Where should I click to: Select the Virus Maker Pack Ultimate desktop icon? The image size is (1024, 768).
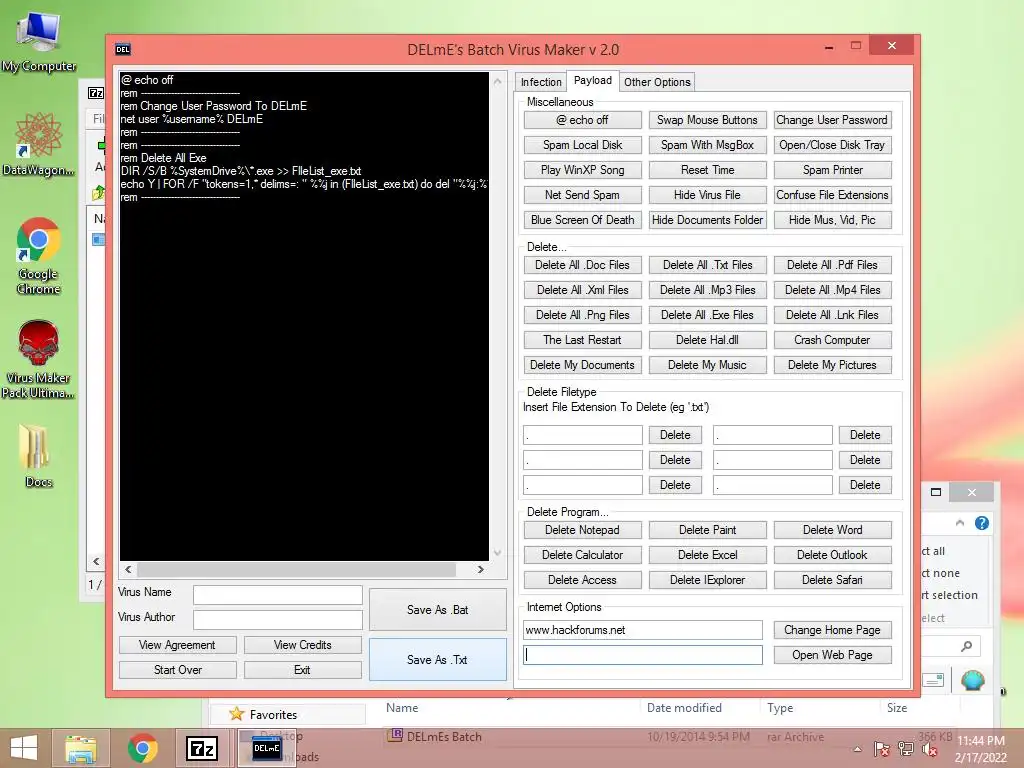39,359
